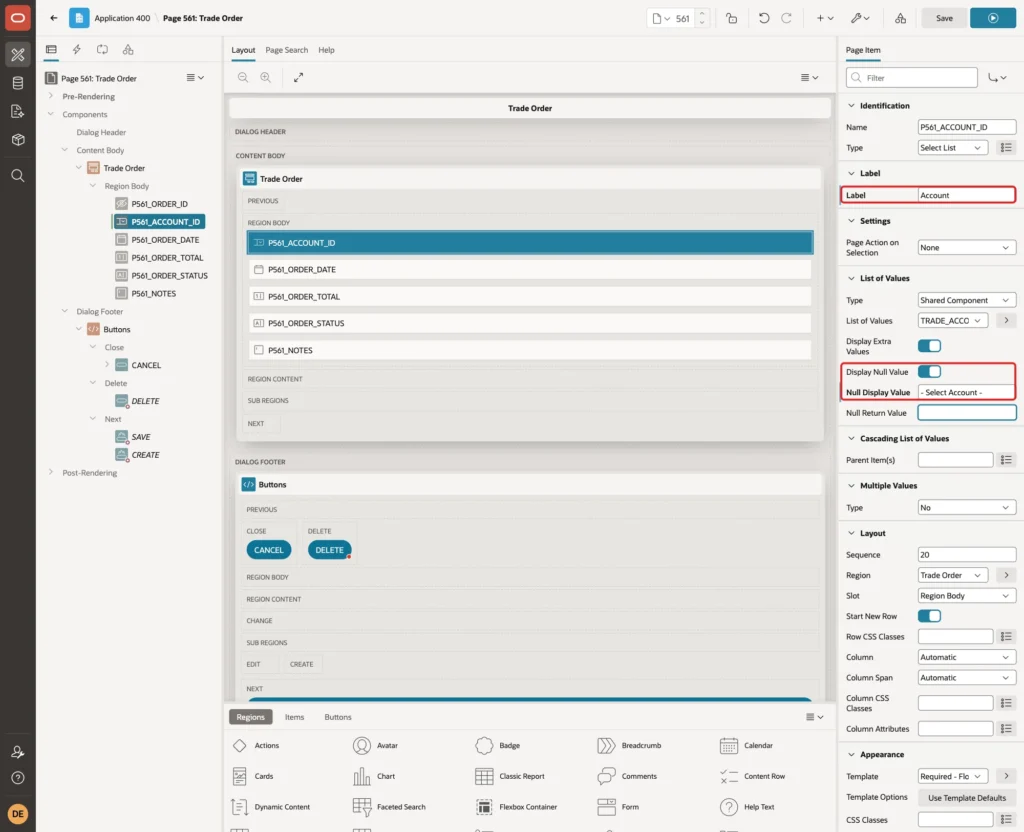Open the List of Values Type dropdown
The width and height of the screenshot is (1024, 832).
967,300
